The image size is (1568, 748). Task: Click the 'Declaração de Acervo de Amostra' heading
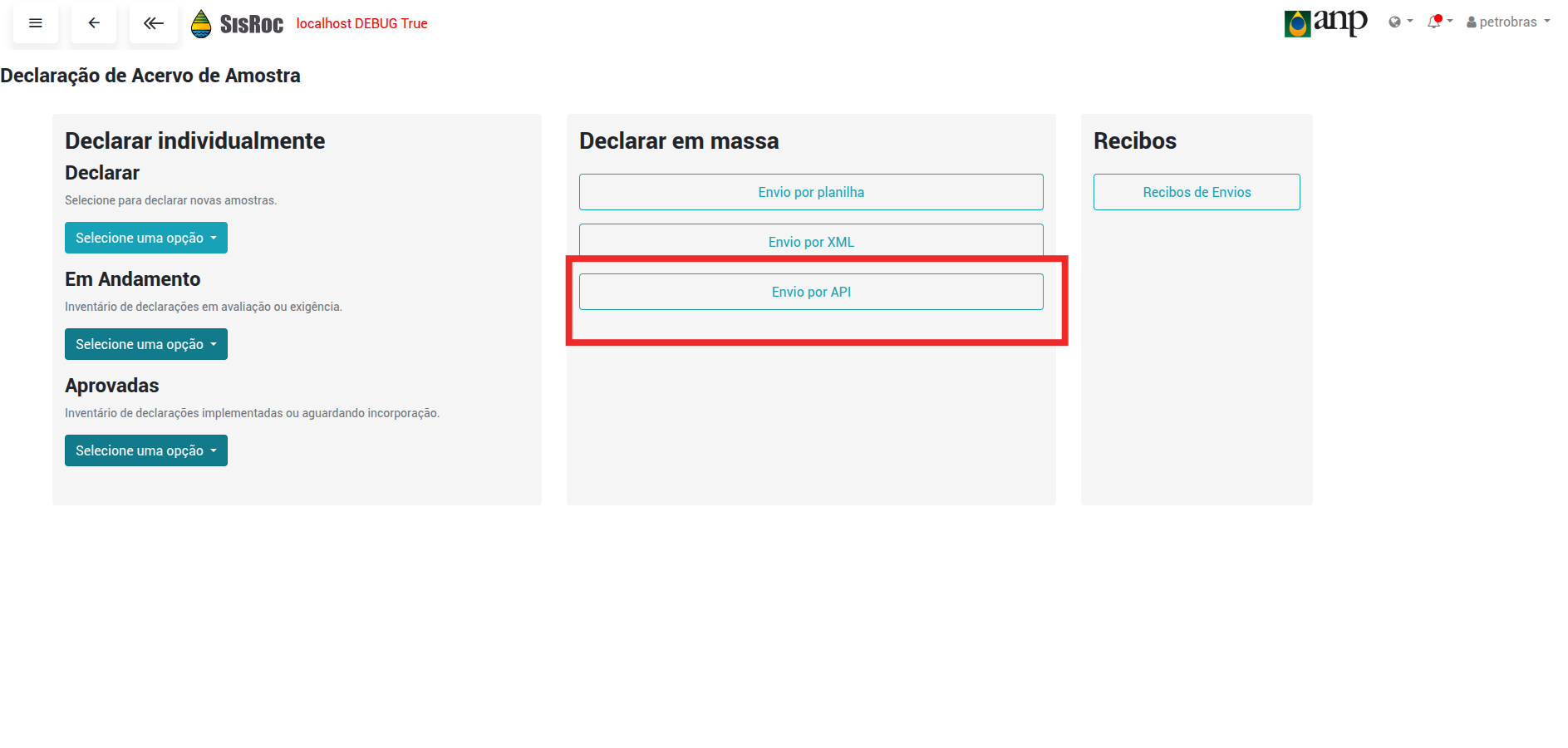(150, 76)
